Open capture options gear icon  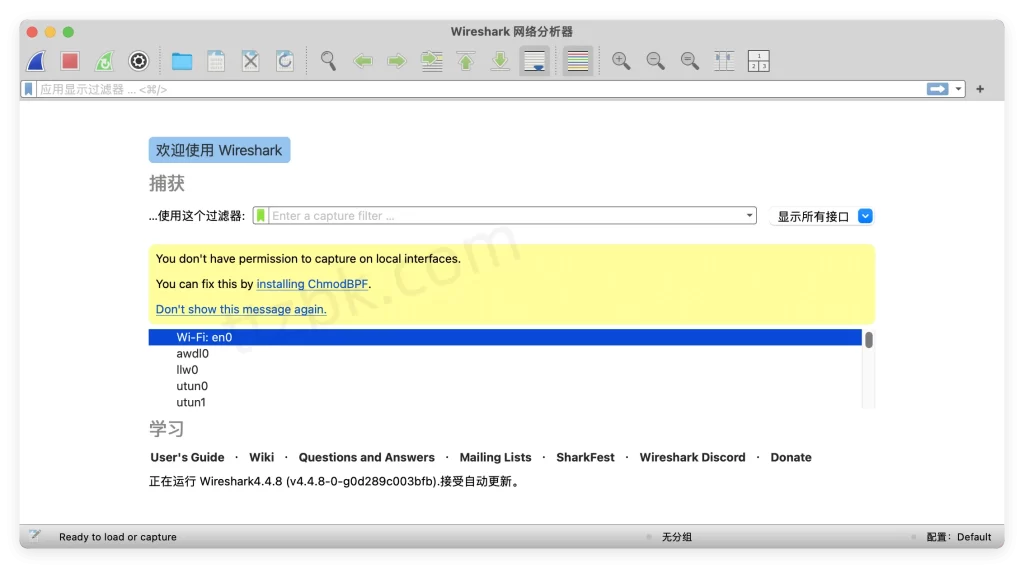point(138,61)
